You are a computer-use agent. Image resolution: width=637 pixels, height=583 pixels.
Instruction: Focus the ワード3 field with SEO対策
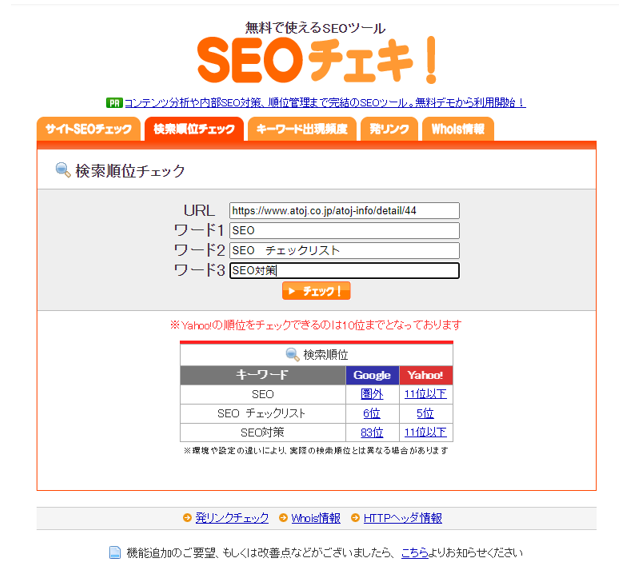tap(344, 271)
